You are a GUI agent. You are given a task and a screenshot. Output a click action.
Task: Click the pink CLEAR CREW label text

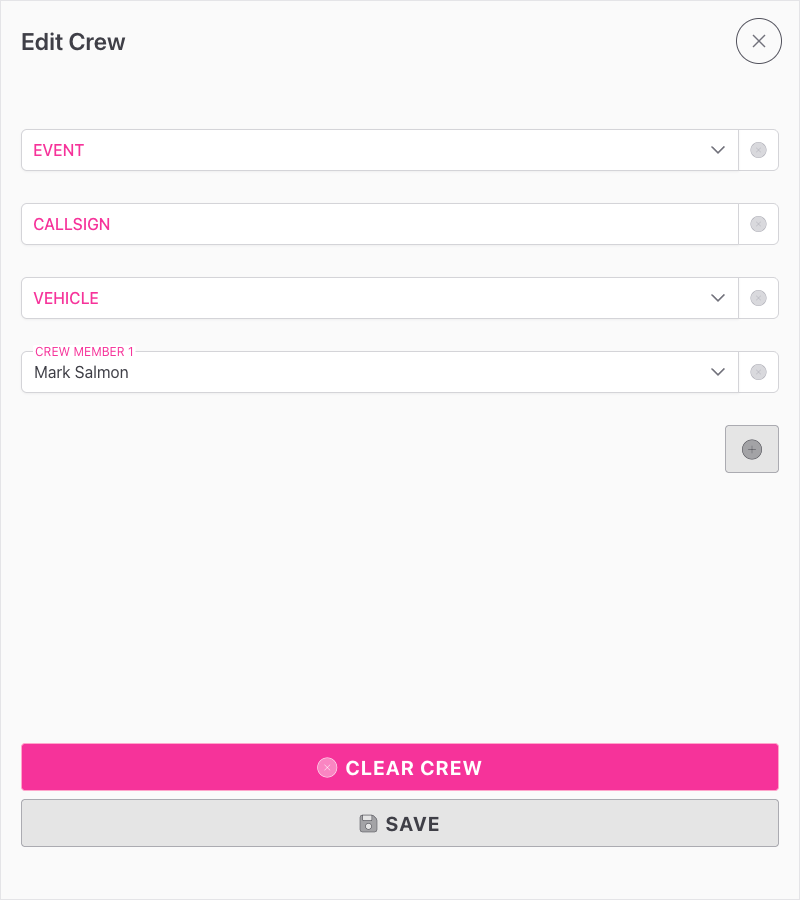413,767
